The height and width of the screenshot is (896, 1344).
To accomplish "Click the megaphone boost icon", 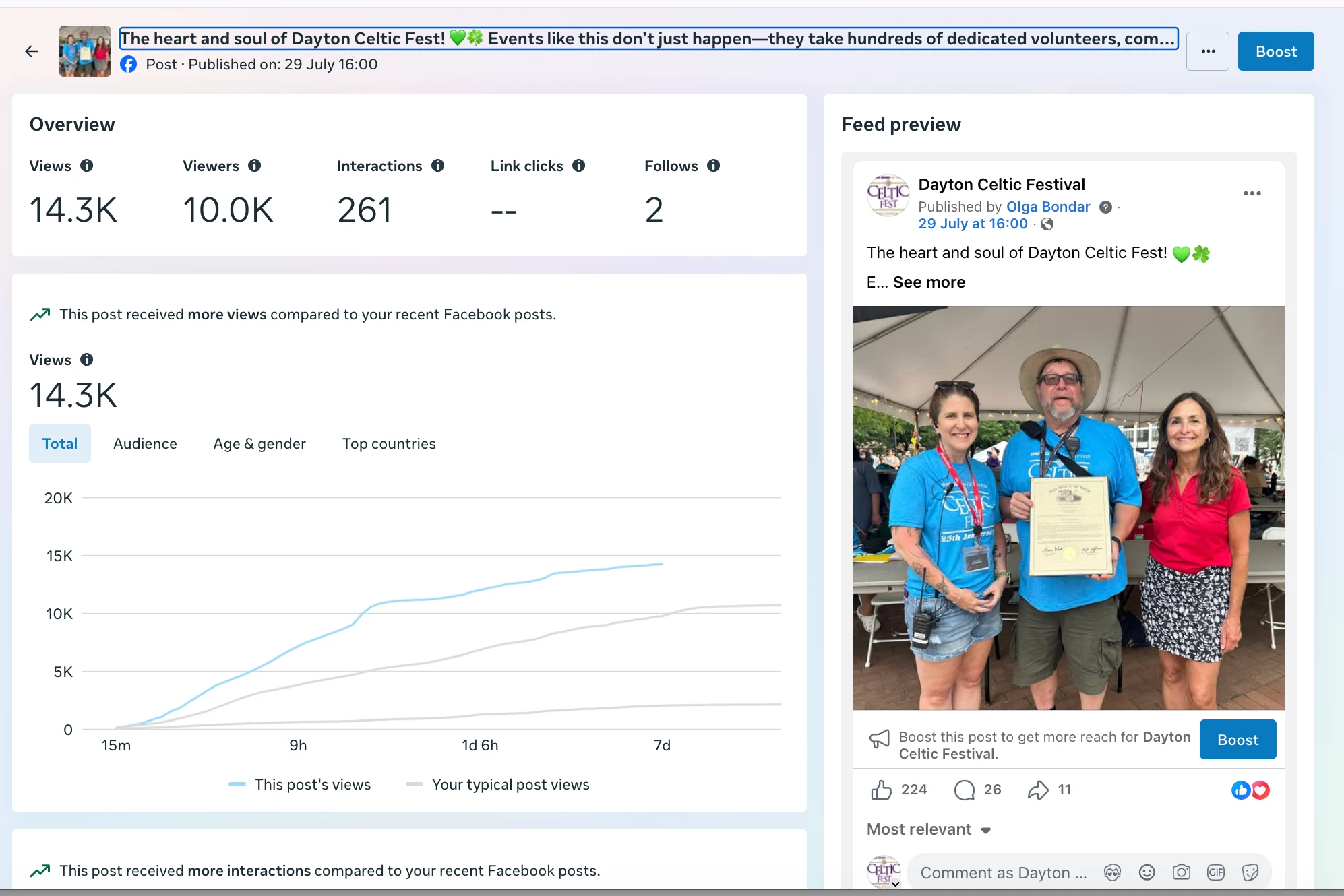I will point(880,739).
